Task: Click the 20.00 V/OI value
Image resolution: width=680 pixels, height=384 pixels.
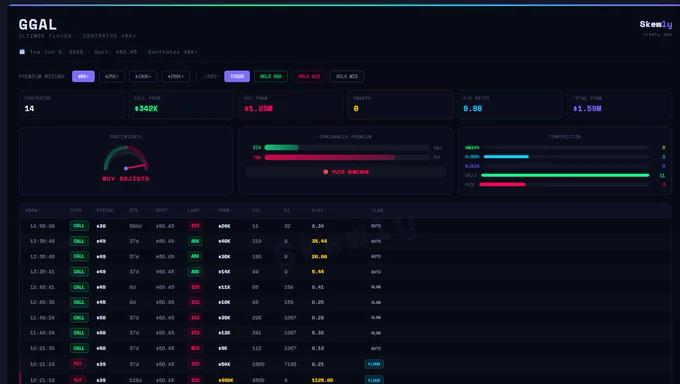Action: [x=319, y=256]
